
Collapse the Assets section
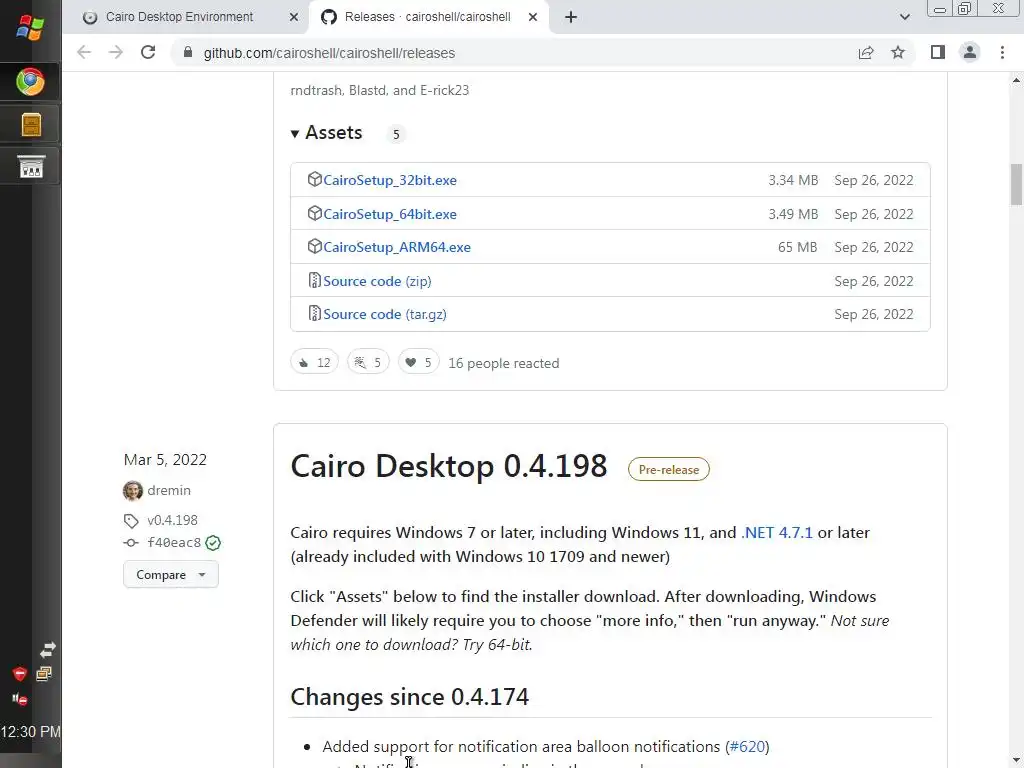327,133
